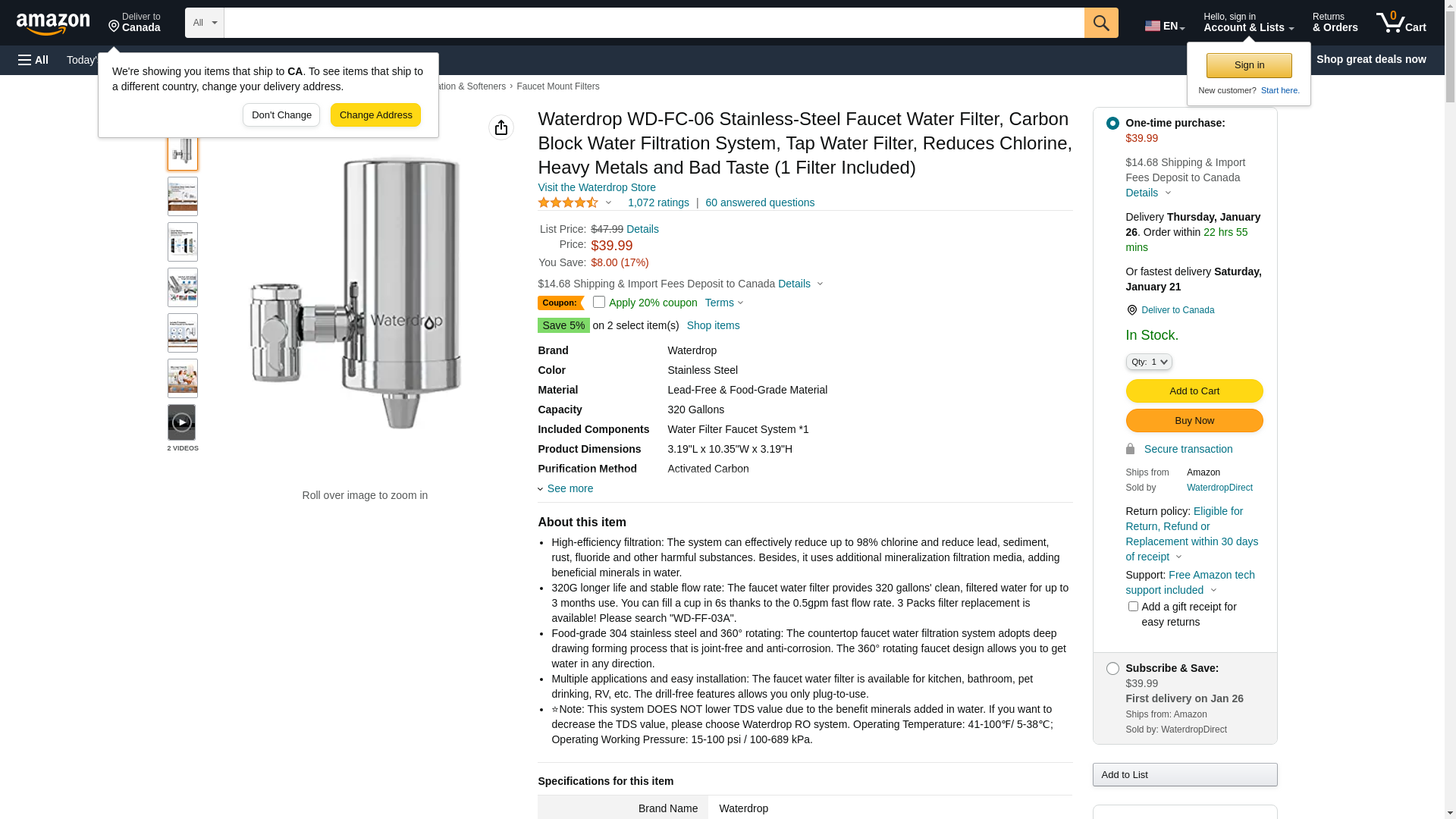Screen dimensions: 1456x819
Task: Open the Faucet Mount Filters breadcrumb
Action: click(558, 86)
